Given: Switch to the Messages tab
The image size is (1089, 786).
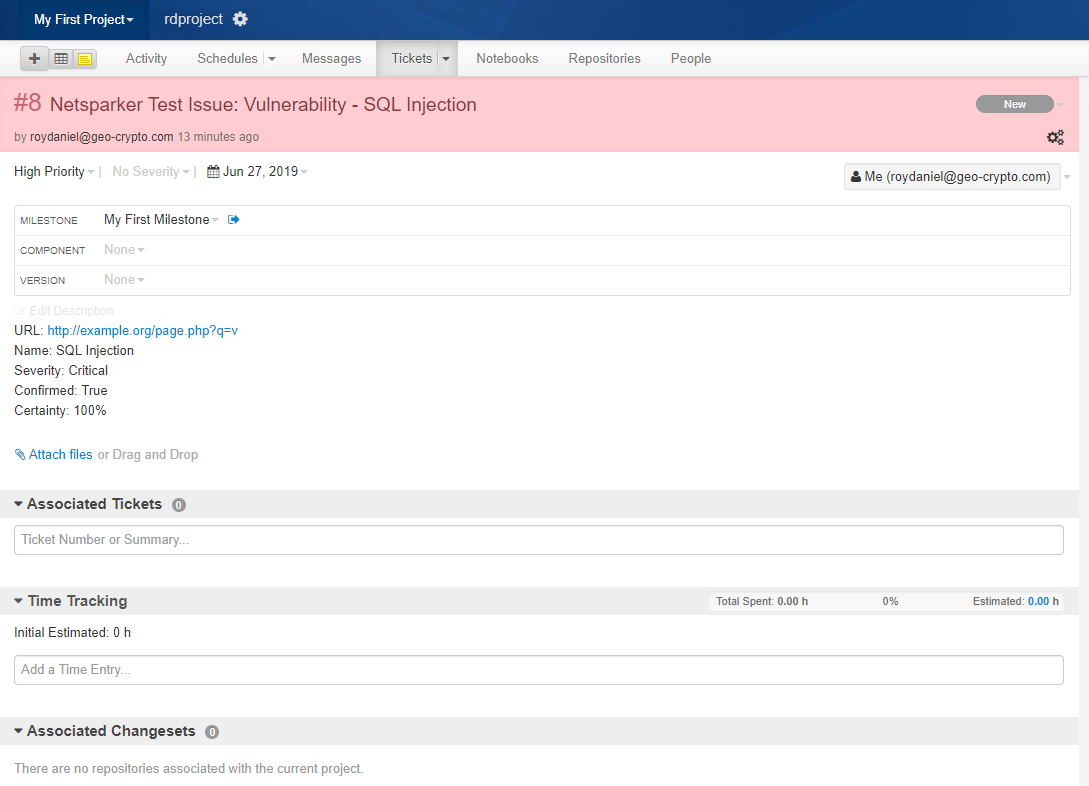Looking at the screenshot, I should click(331, 58).
